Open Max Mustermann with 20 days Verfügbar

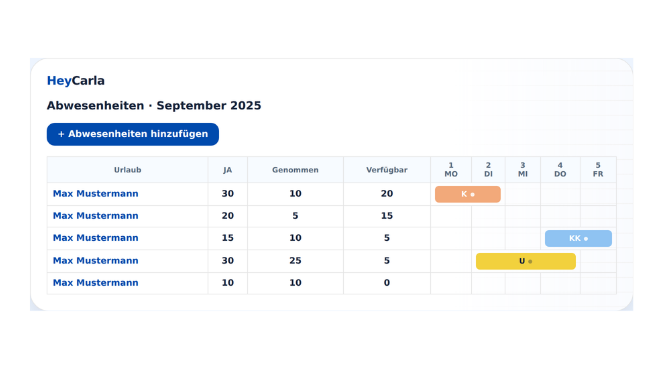point(96,194)
